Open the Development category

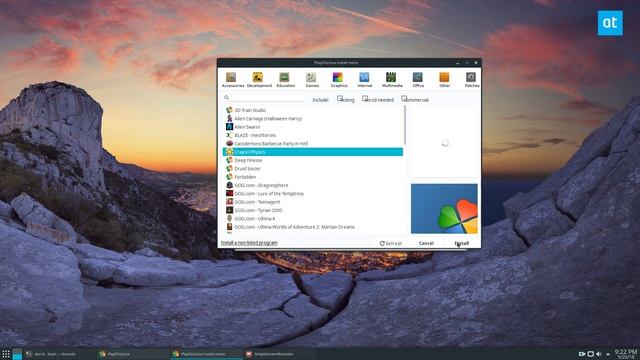coord(259,80)
